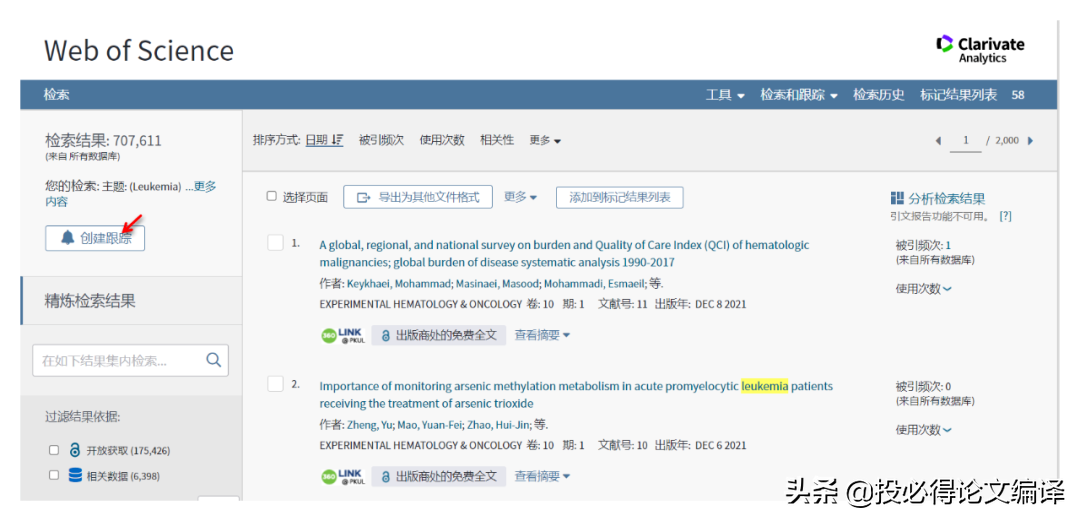Click the [?] help link
Image resolution: width=1080 pixels, height=521 pixels.
[x=1005, y=216]
